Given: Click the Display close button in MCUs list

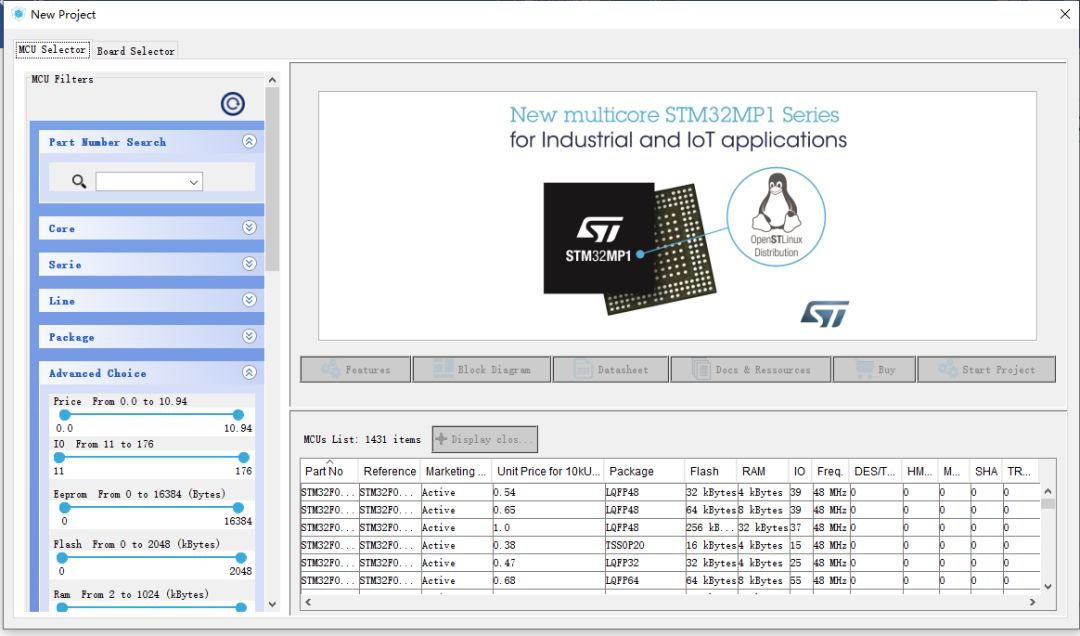Looking at the screenshot, I should [485, 439].
